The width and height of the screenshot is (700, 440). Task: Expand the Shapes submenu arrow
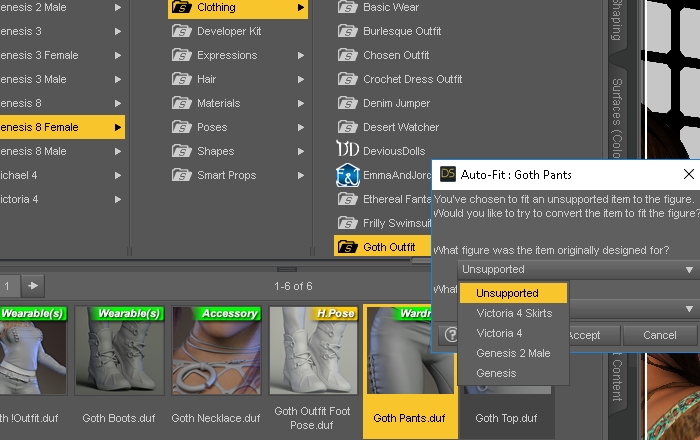300,151
